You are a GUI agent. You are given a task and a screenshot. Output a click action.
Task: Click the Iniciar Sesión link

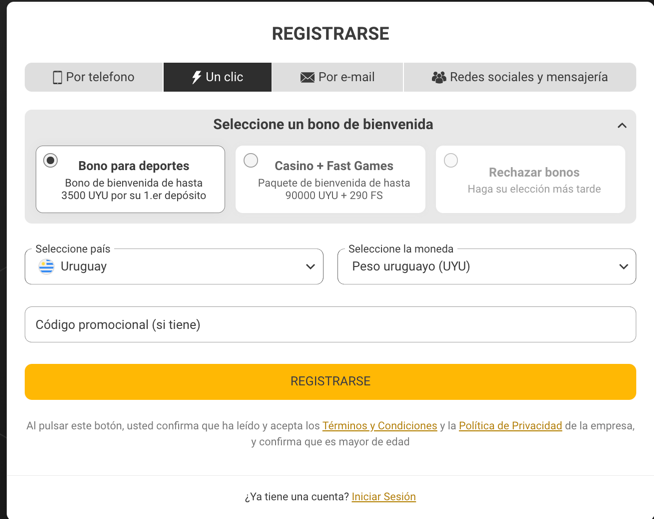click(384, 497)
